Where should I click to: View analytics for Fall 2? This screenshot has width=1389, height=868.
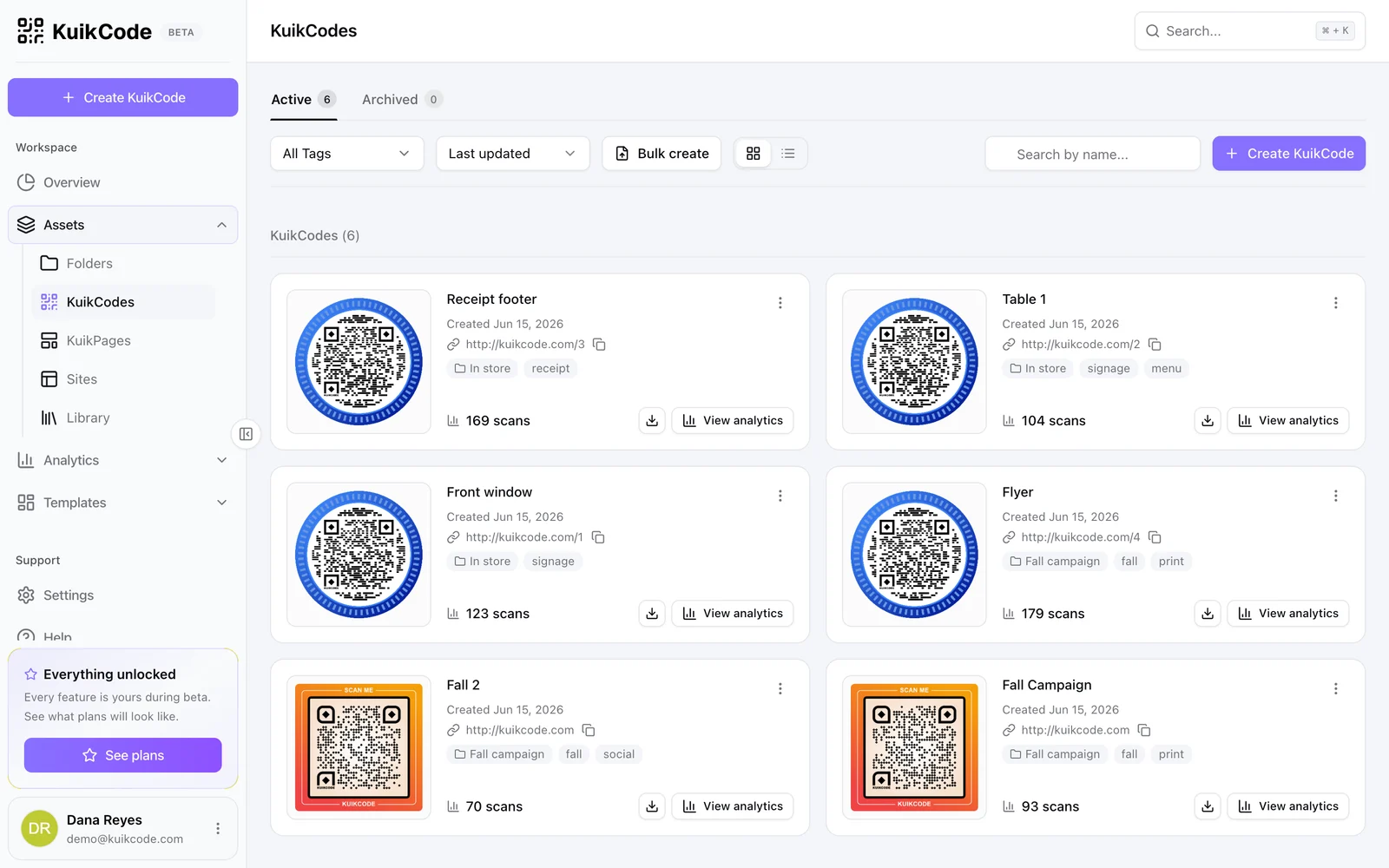point(733,806)
